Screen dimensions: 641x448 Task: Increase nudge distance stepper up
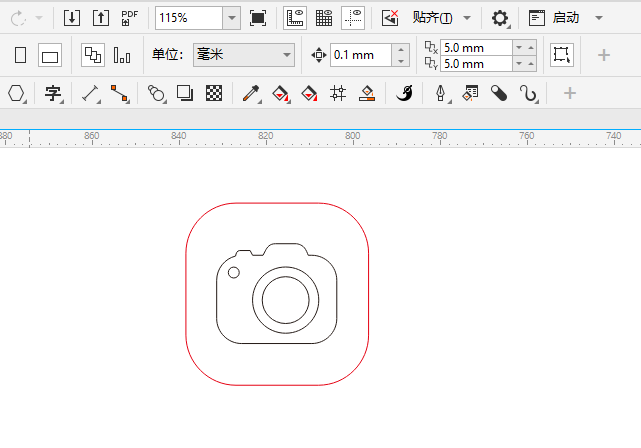(401, 49)
